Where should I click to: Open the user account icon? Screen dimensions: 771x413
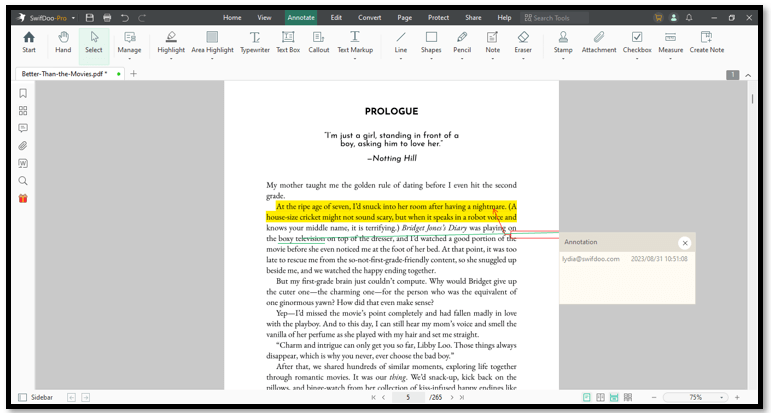674,18
